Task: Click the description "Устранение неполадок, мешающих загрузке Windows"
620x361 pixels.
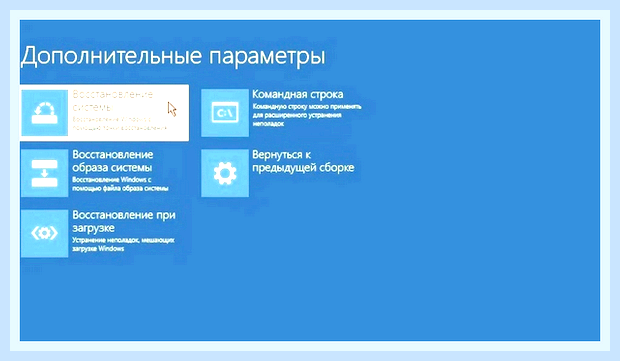Action: click(x=123, y=244)
